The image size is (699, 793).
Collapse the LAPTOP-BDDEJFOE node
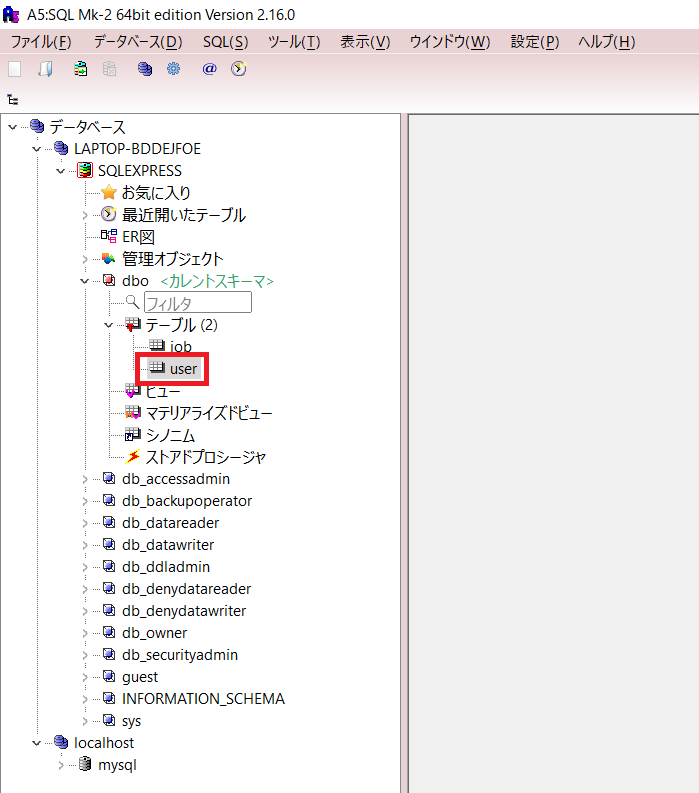click(x=36, y=149)
